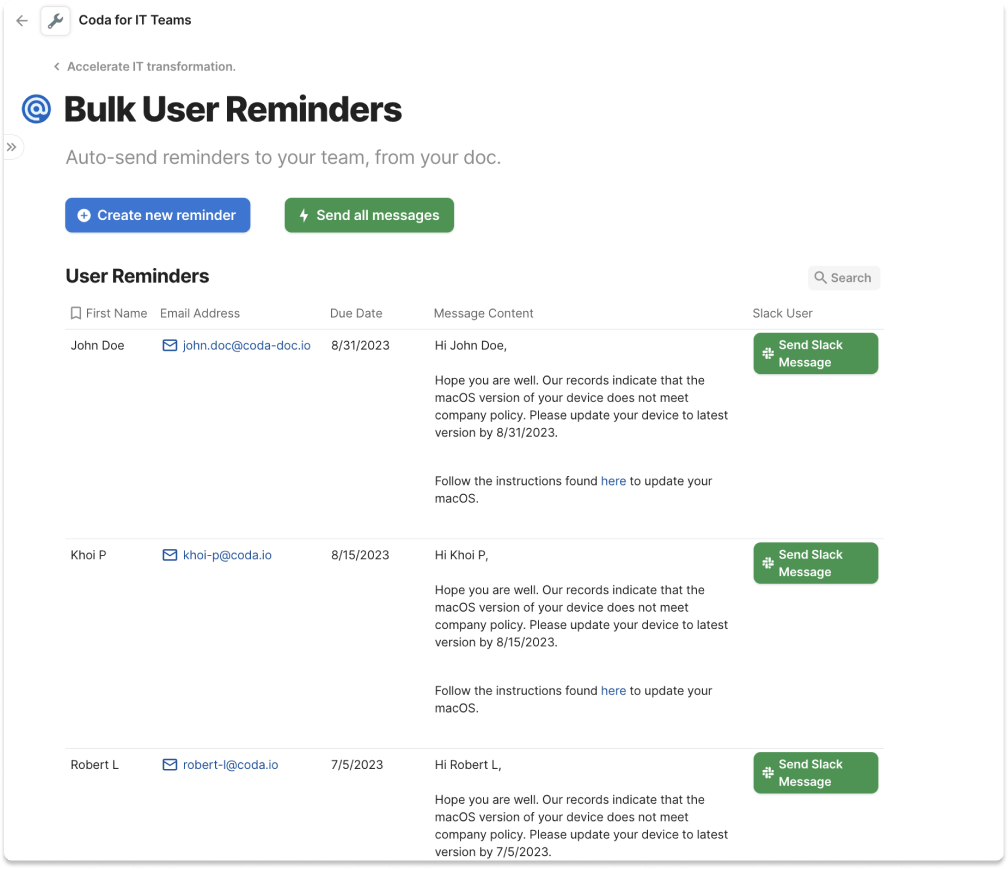Click 'here' link in Khoi P's message
This screenshot has height=869, width=1008.
(x=613, y=691)
